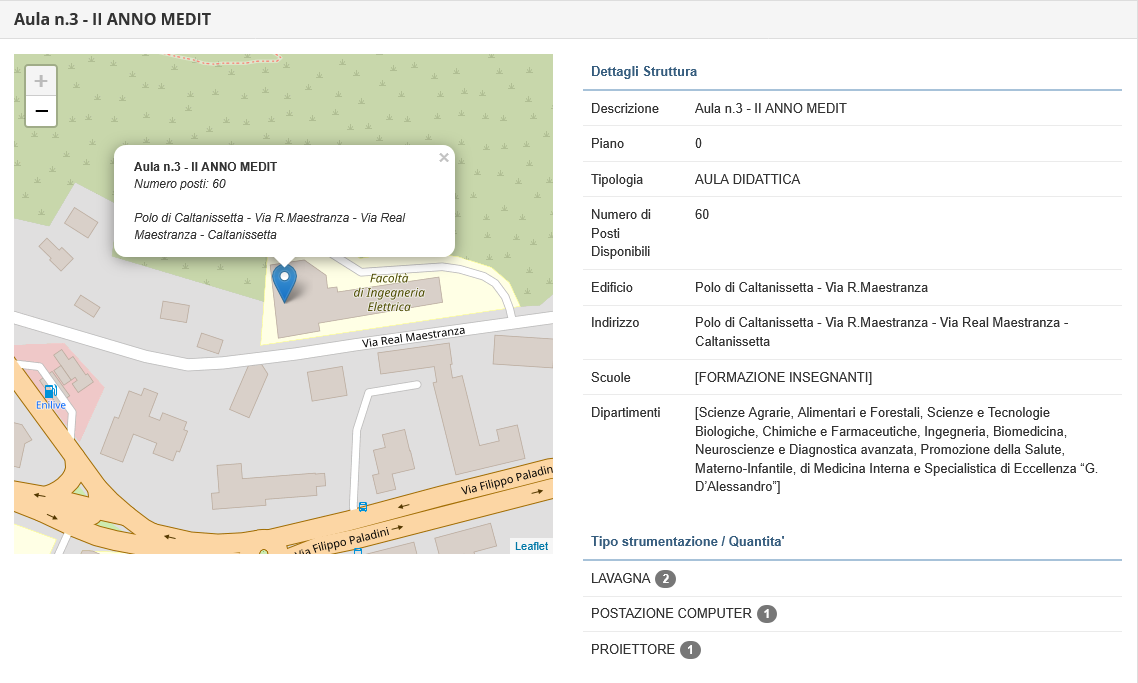This screenshot has height=683, width=1138.
Task: Click the AULA DIDATTICA tipologia value
Action: tap(747, 179)
